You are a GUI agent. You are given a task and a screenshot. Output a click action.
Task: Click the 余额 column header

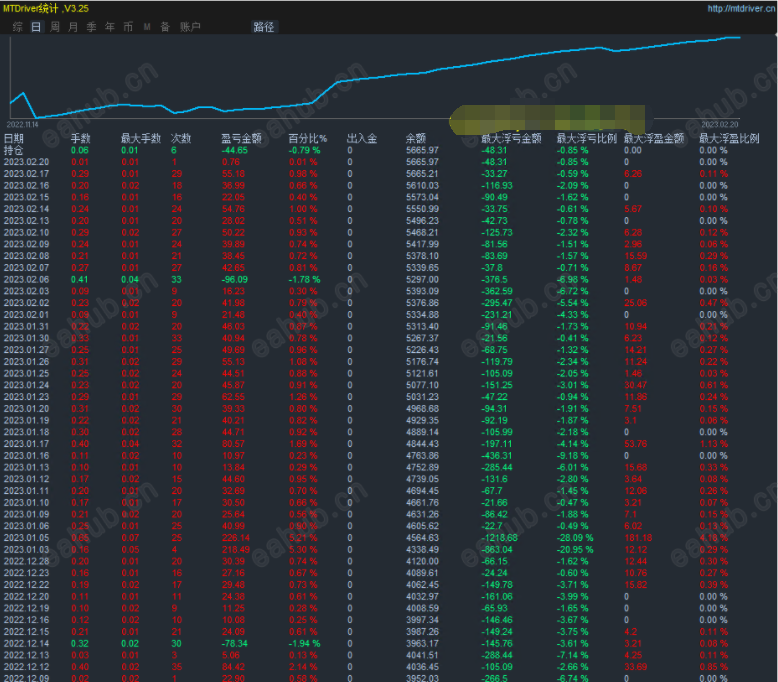click(x=416, y=138)
